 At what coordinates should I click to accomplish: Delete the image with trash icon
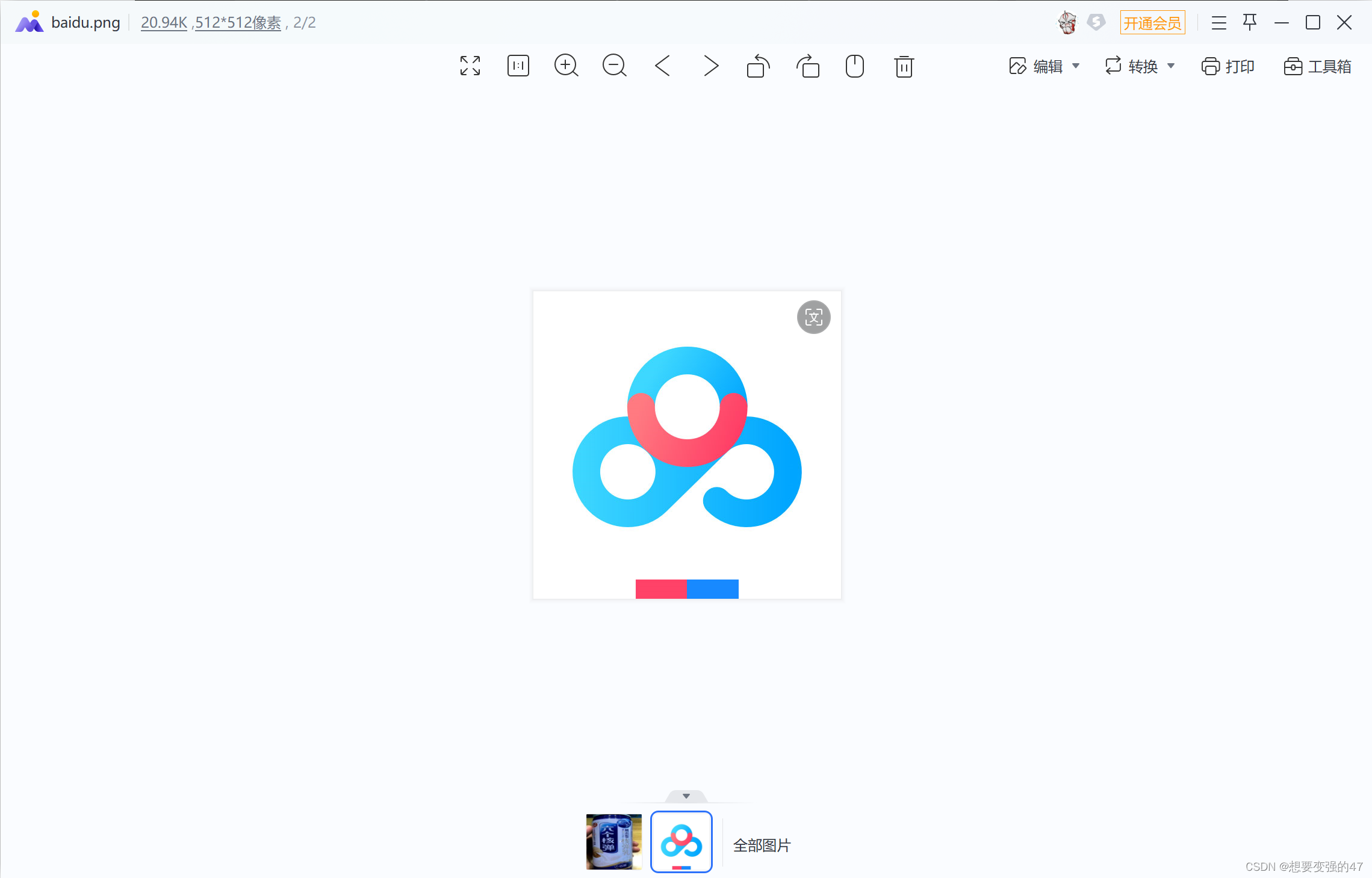[x=904, y=66]
